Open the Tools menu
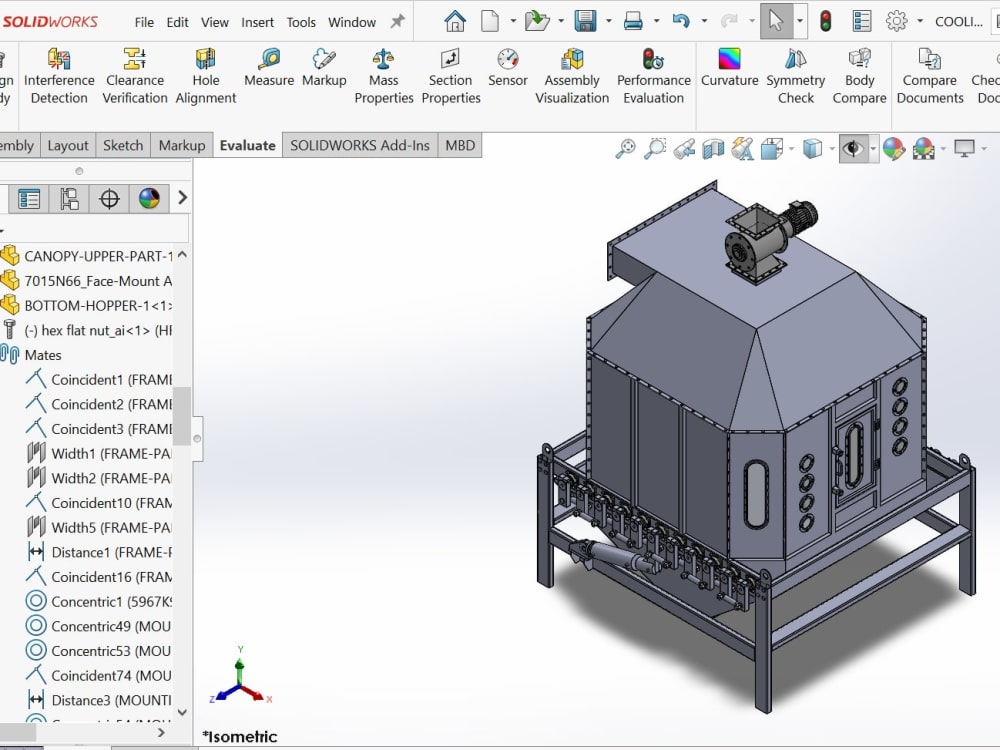 tap(301, 22)
